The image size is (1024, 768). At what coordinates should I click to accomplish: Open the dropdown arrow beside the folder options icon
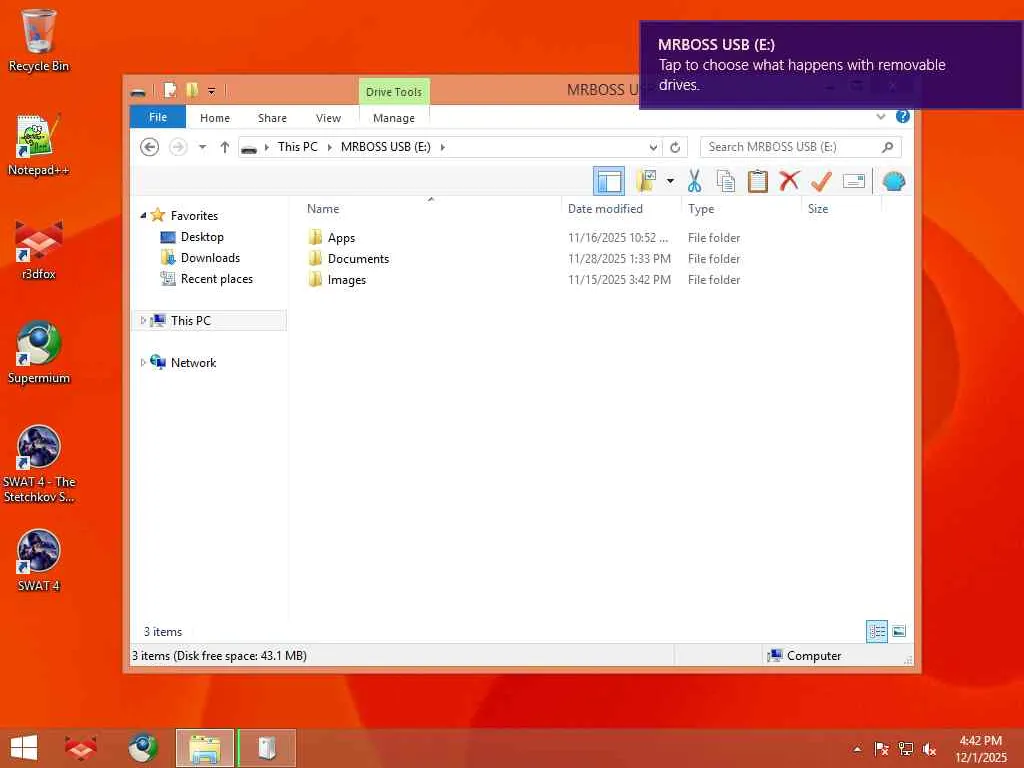pos(670,181)
